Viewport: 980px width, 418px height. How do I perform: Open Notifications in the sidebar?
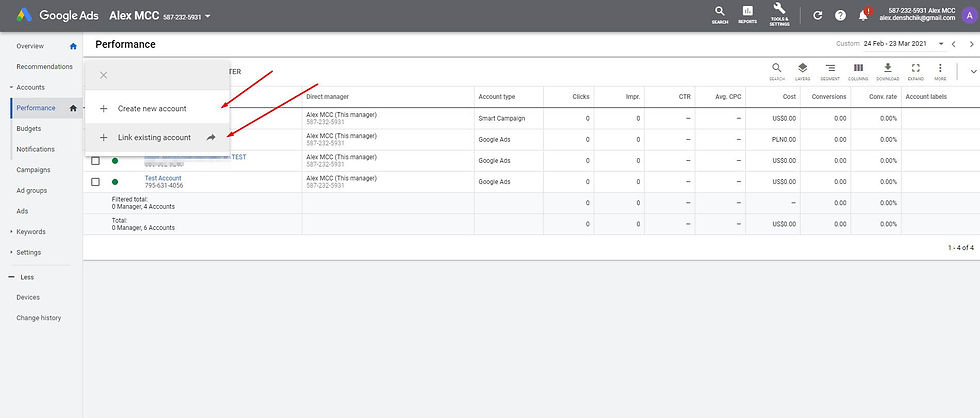click(36, 149)
